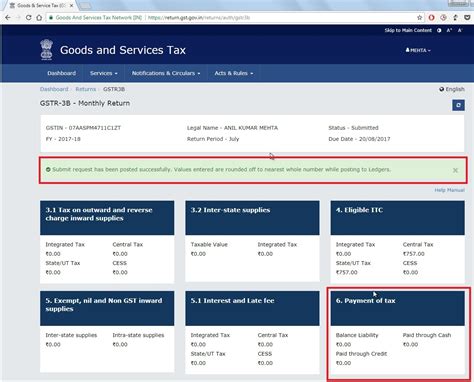Click the Paid through Credit label
Screen dimensions: 474x382
(x=361, y=354)
